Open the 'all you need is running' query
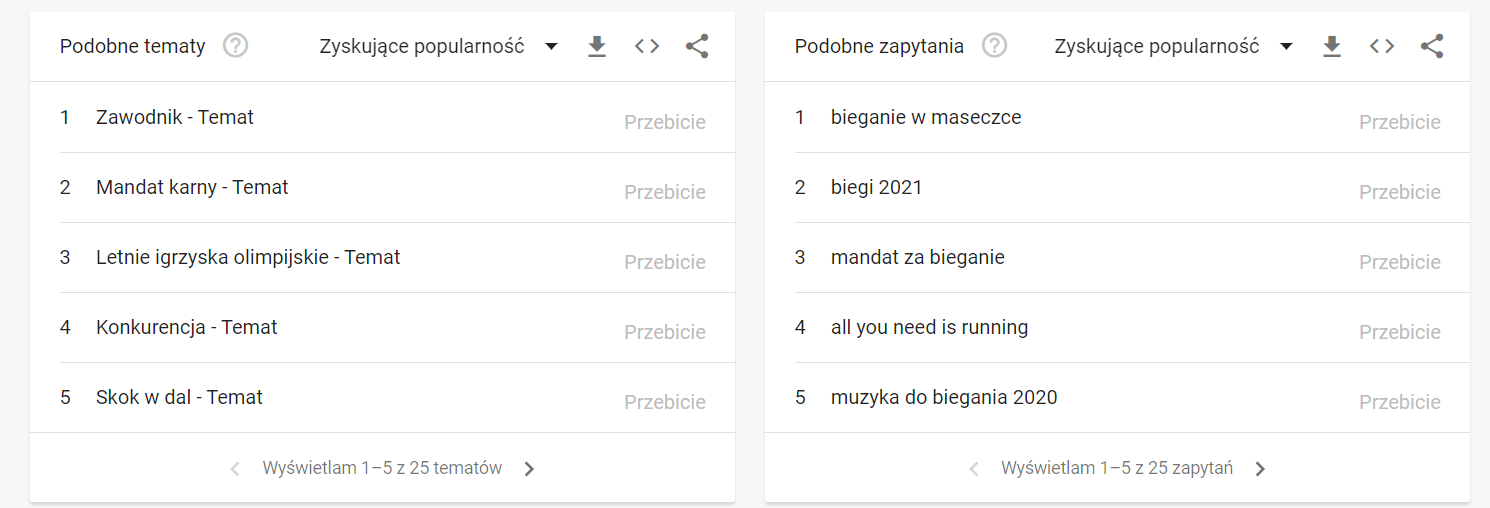The width and height of the screenshot is (1490, 508). [930, 327]
